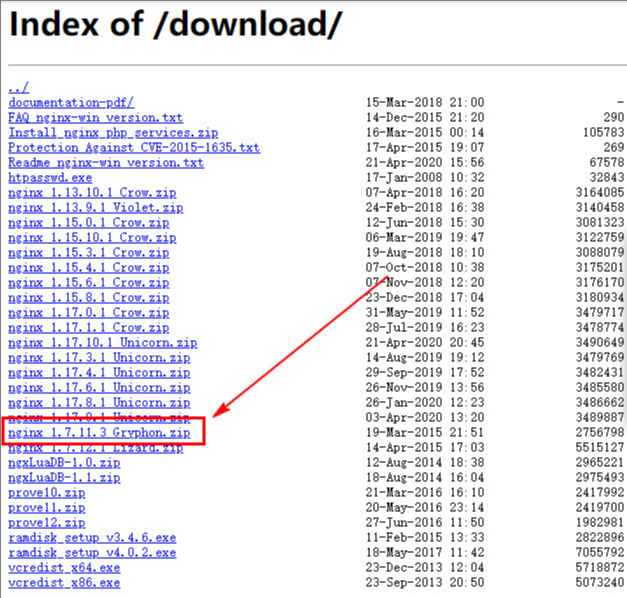Viewport: 627px width, 598px height.
Task: Select date text '12-Aug-2014 18:38'
Action: point(425,462)
